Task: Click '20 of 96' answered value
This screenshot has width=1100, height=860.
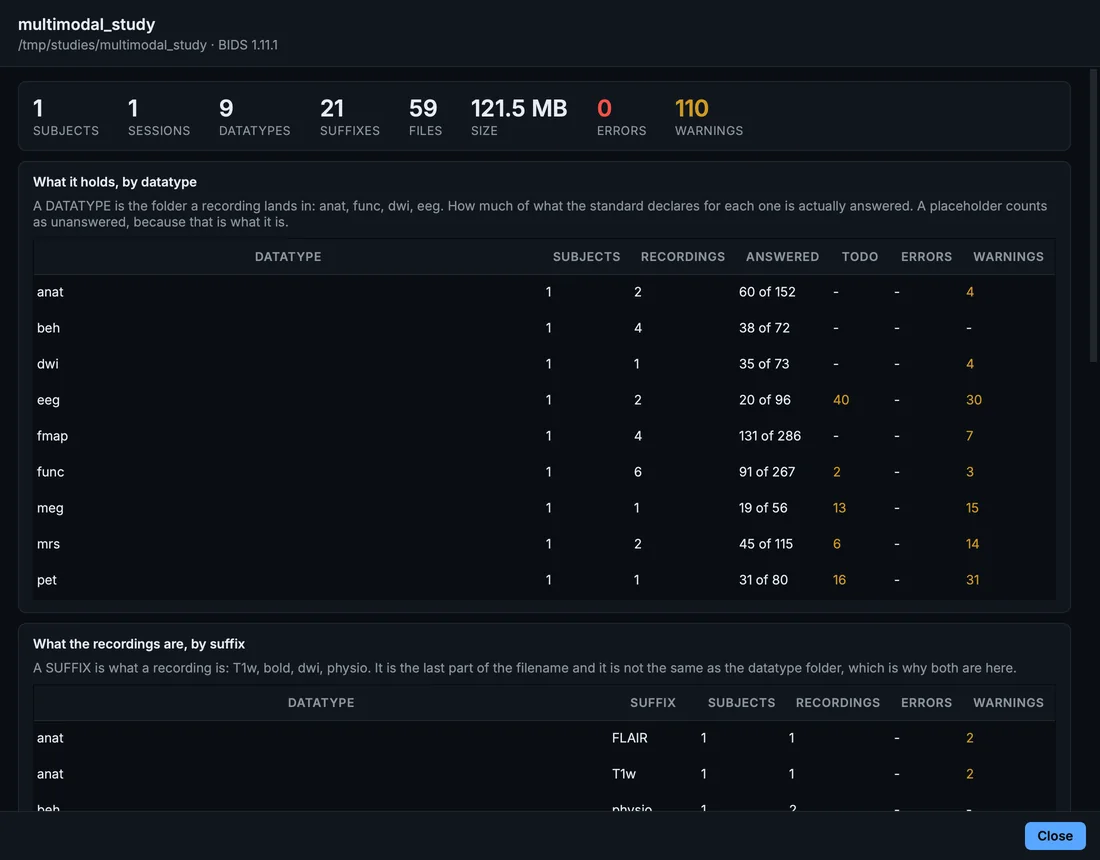Action: point(765,400)
